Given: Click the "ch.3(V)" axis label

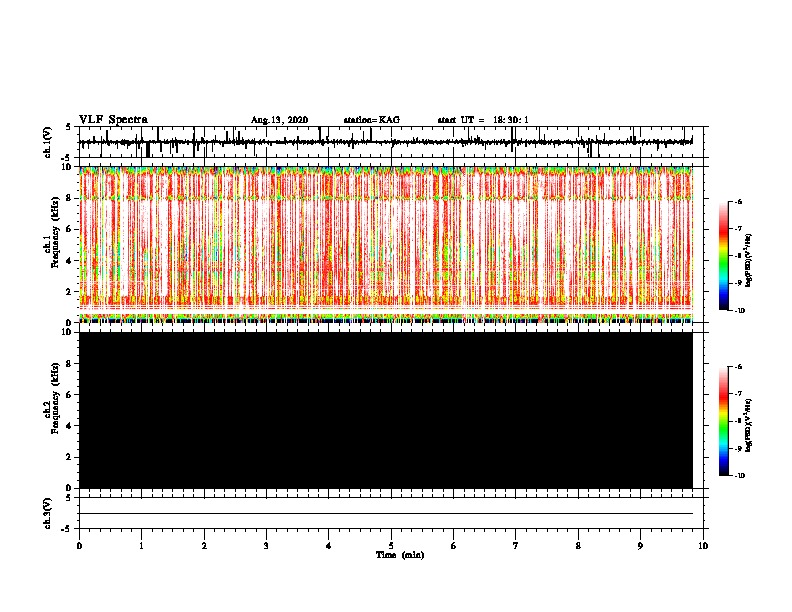Looking at the screenshot, I should click(x=48, y=513).
